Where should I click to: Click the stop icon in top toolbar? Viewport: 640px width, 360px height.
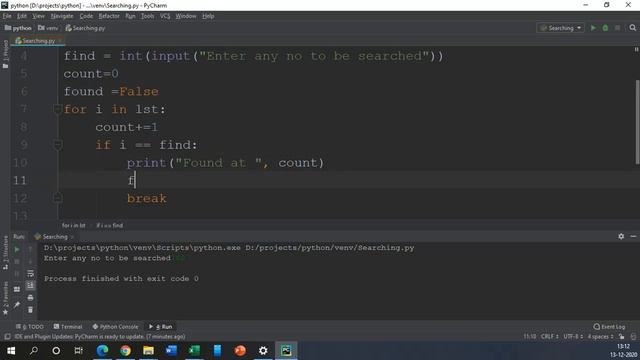point(618,28)
